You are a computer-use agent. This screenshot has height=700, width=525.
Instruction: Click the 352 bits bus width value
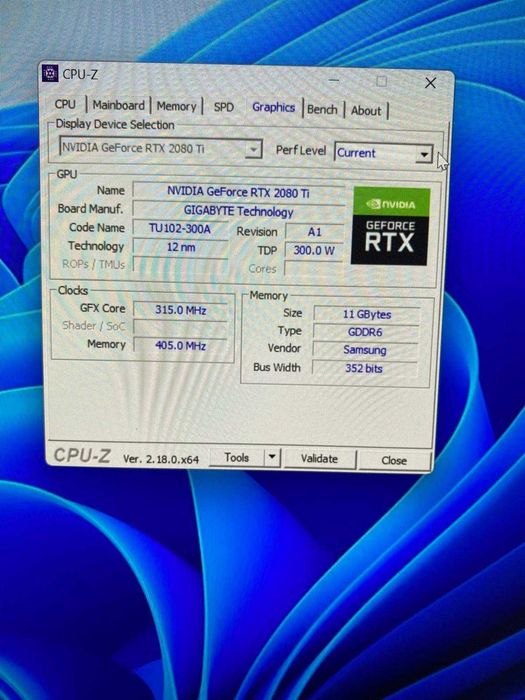tap(364, 368)
